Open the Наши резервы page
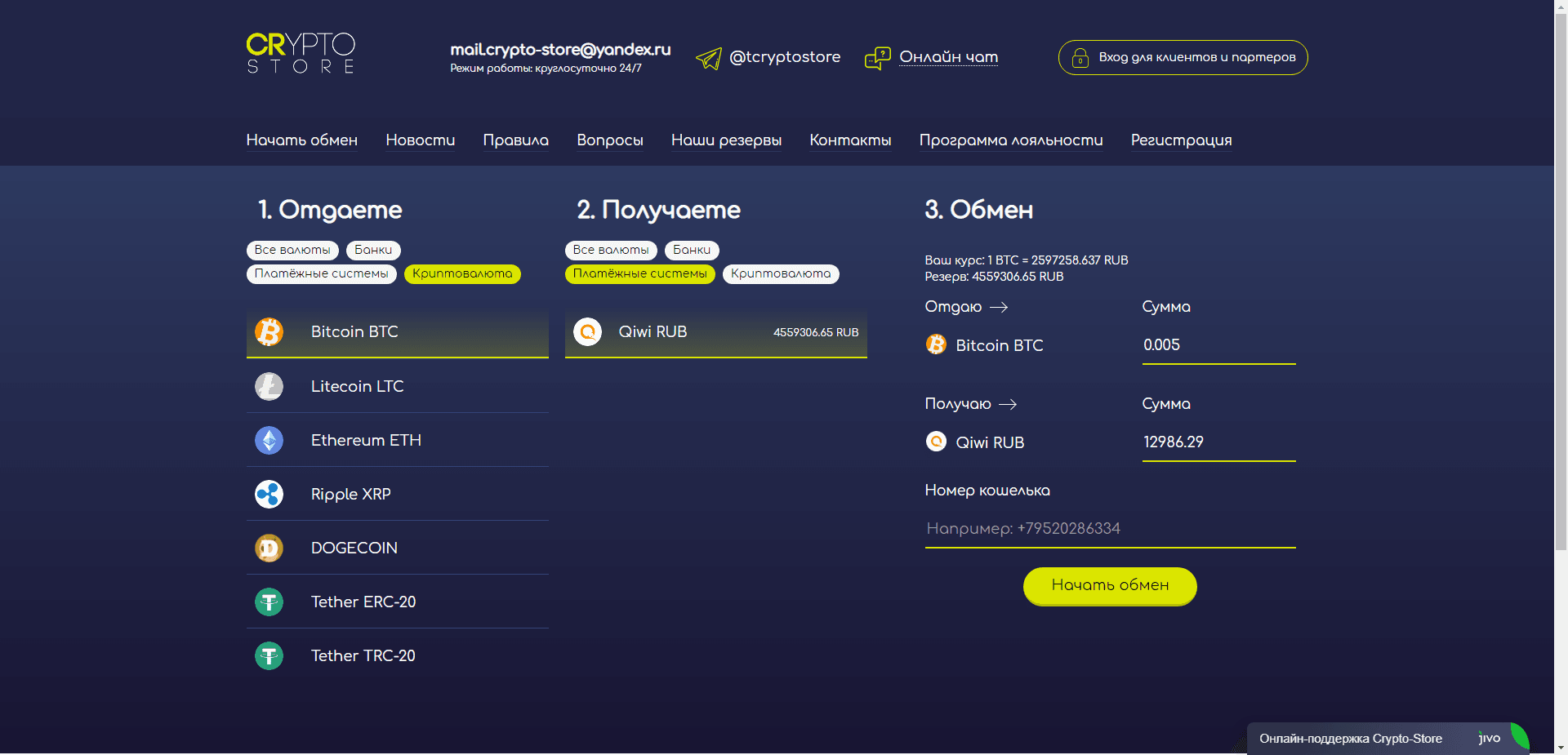Image resolution: width=1568 pixels, height=755 pixels. (x=727, y=140)
